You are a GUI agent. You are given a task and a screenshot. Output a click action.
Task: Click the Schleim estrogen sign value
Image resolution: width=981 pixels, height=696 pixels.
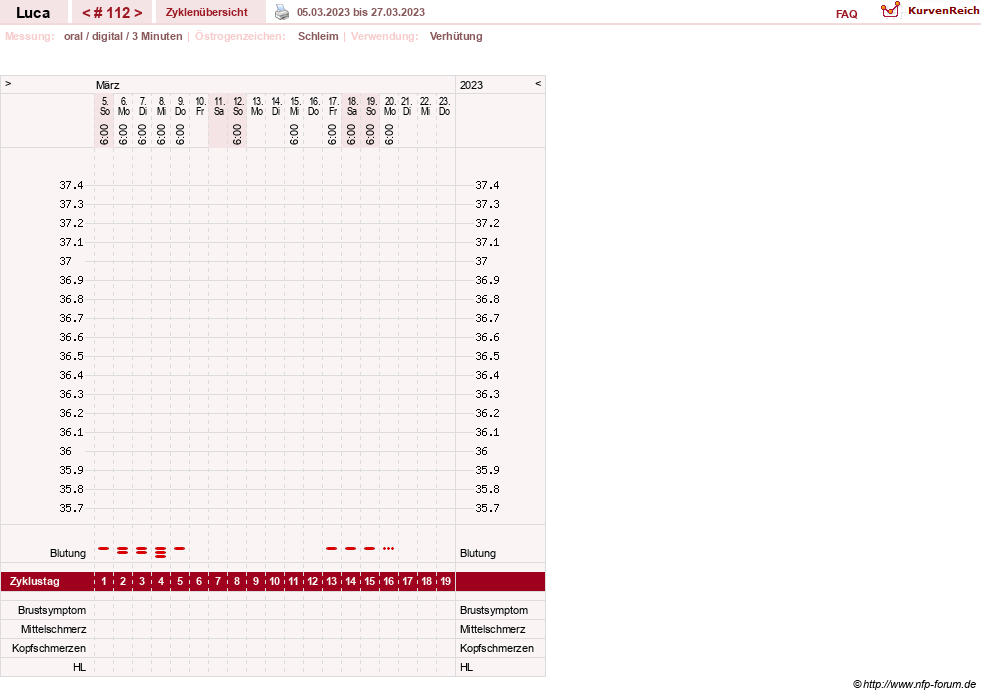tap(318, 36)
